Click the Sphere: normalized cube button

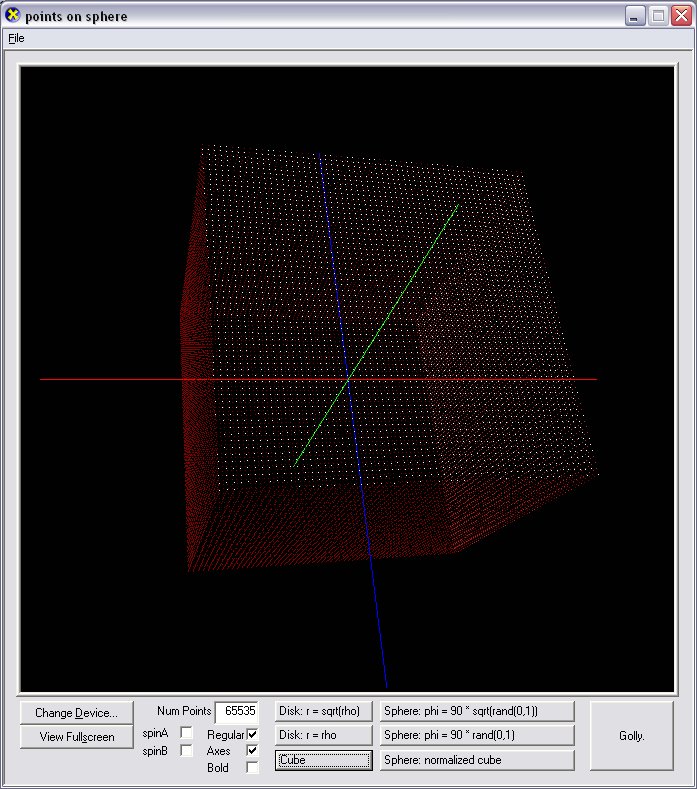click(477, 760)
